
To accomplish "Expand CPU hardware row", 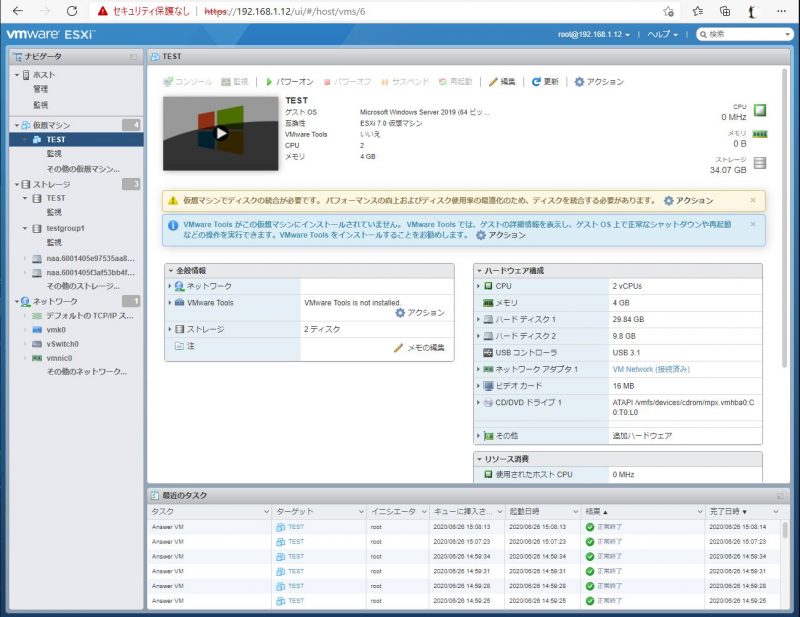I will coord(478,286).
